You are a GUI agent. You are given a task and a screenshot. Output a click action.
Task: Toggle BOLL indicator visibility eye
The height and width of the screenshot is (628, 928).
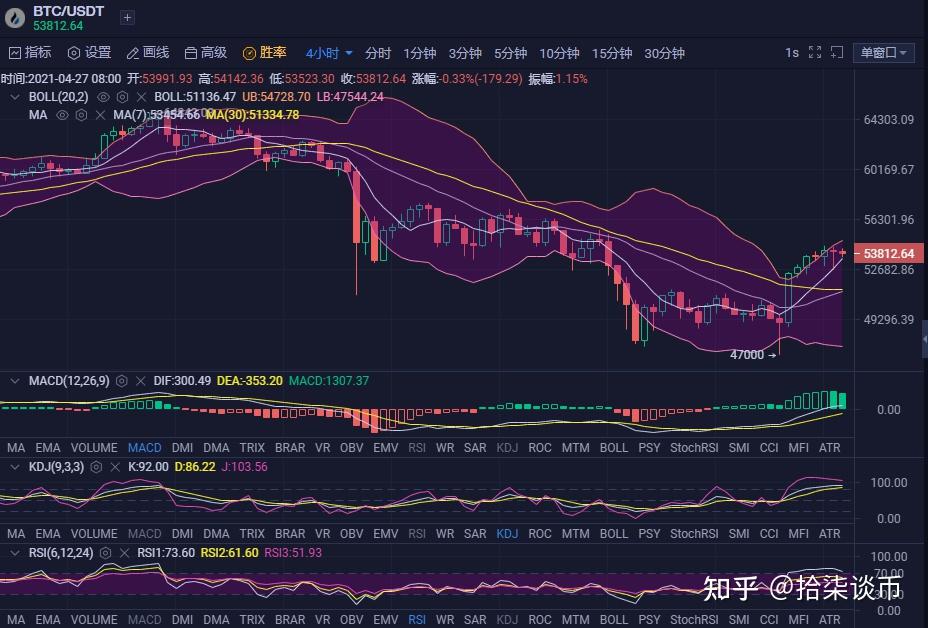pyautogui.click(x=103, y=96)
